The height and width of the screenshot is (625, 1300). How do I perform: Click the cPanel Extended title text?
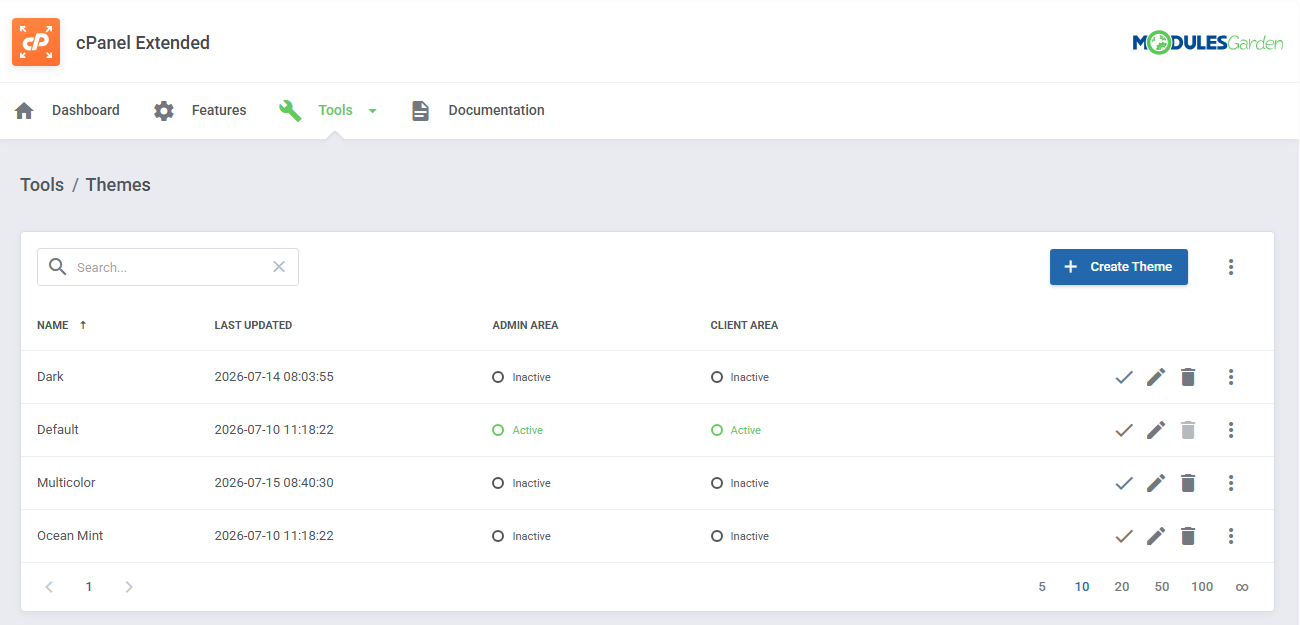point(143,42)
